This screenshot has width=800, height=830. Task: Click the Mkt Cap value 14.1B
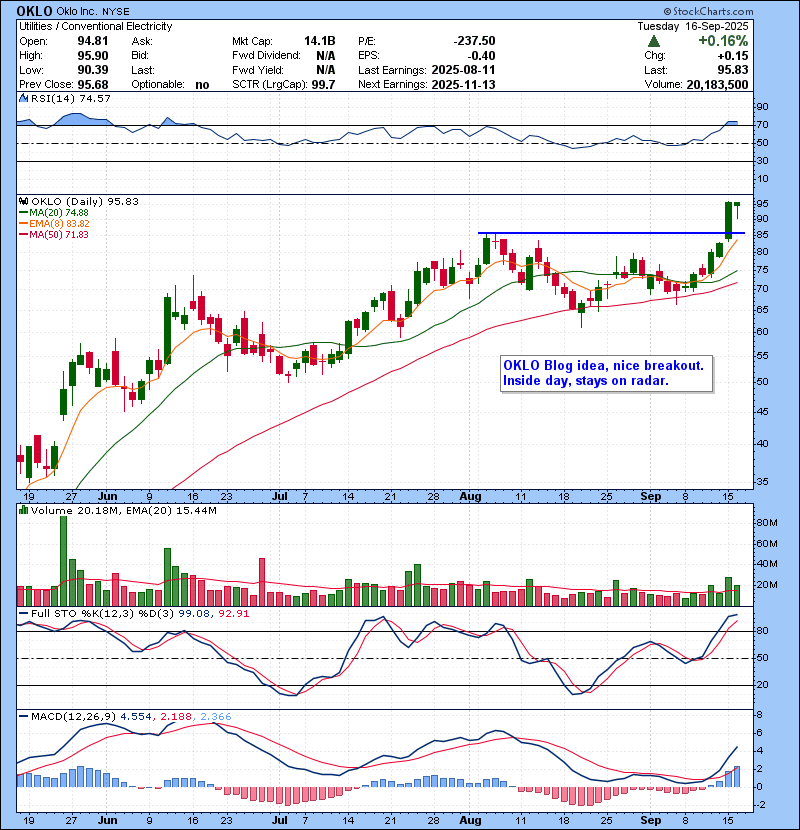pos(319,41)
